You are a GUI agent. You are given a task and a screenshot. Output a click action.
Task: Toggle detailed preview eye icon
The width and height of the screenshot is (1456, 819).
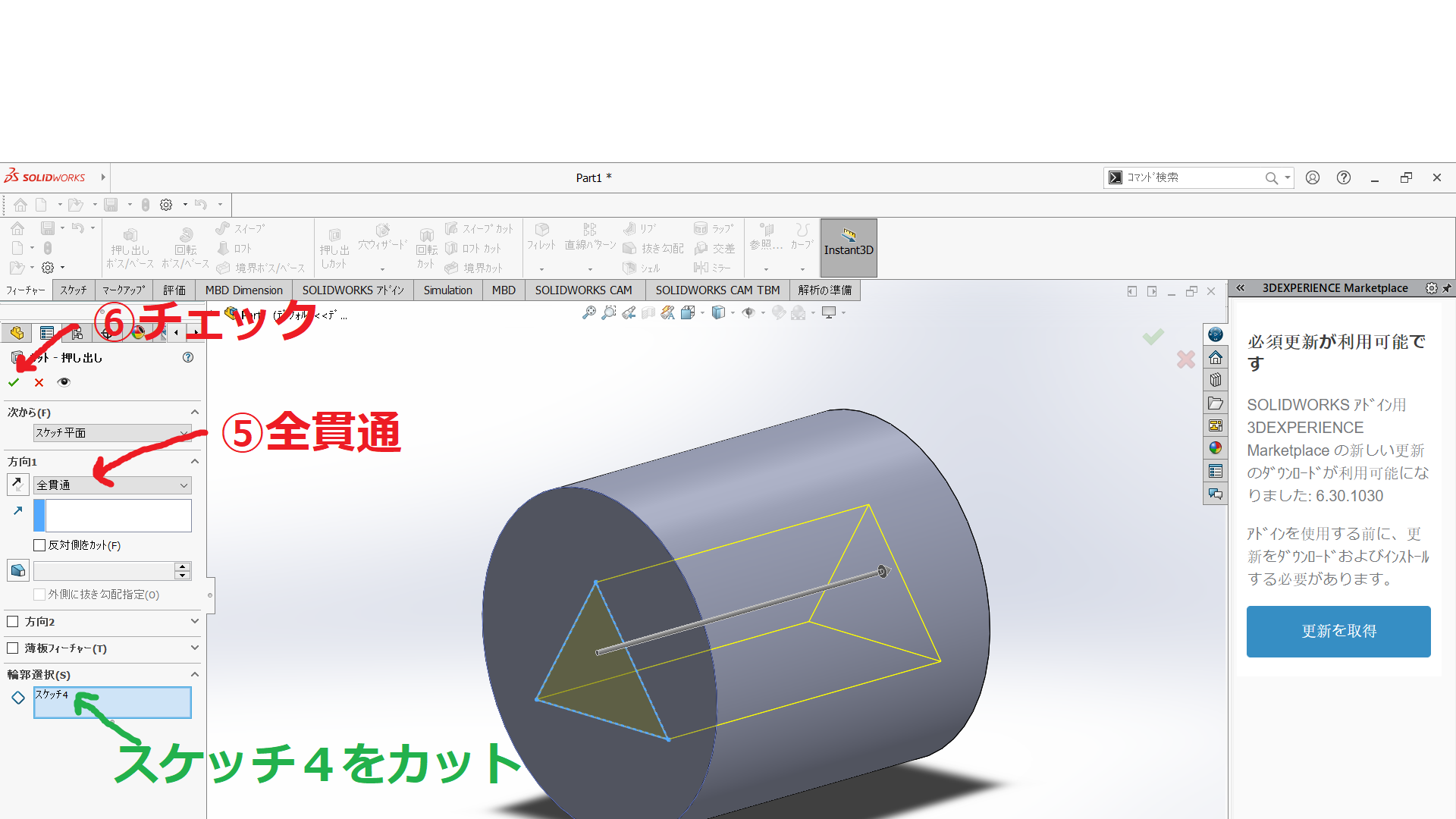coord(64,382)
